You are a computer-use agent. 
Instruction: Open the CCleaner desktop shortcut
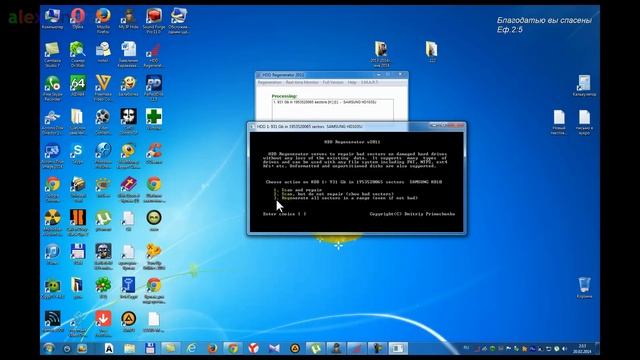point(154,153)
